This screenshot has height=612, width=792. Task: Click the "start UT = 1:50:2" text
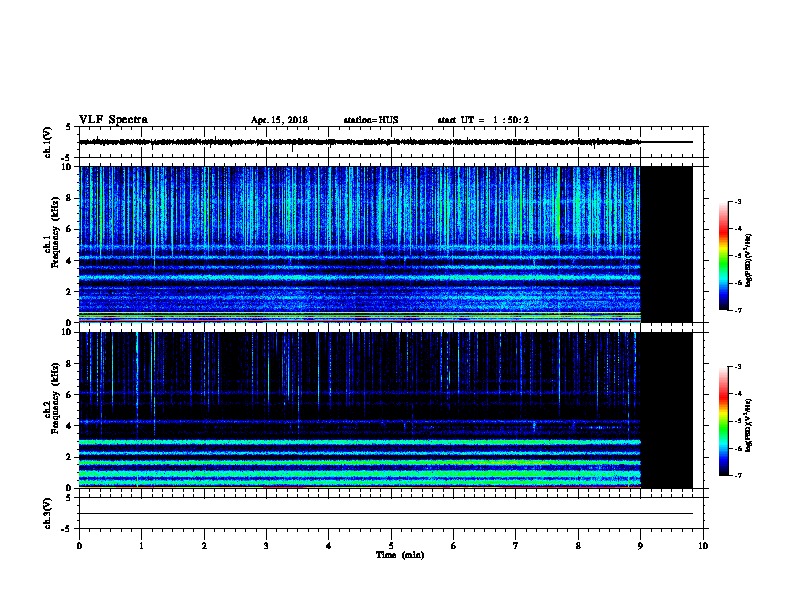click(483, 120)
